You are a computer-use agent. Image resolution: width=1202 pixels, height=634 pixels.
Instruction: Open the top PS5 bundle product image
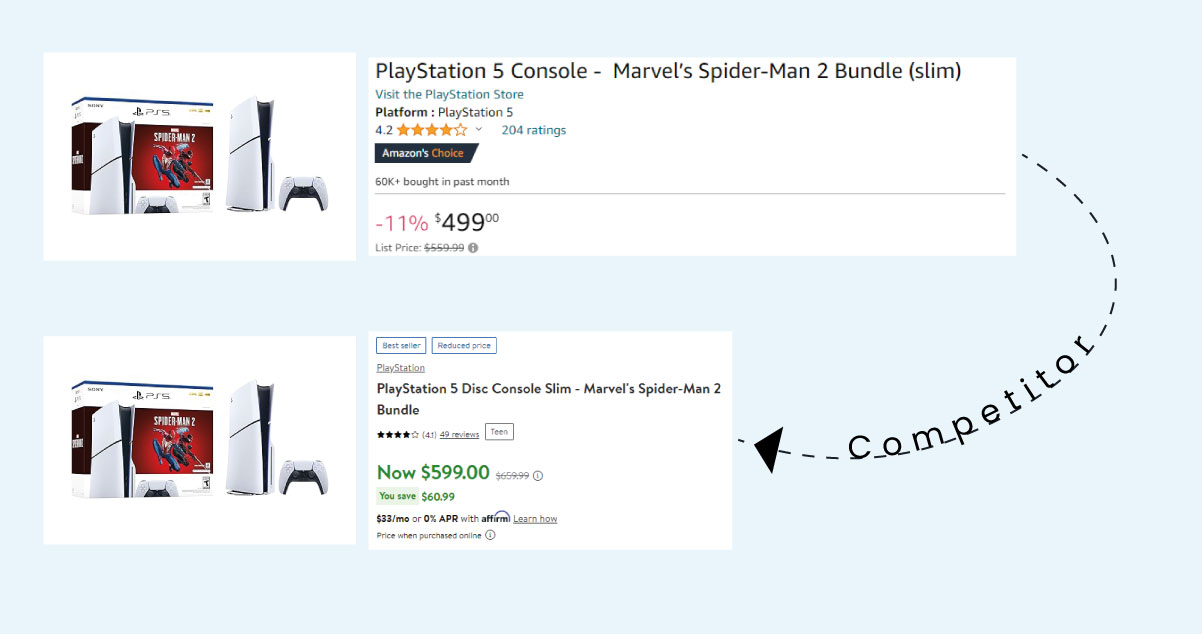(199, 156)
